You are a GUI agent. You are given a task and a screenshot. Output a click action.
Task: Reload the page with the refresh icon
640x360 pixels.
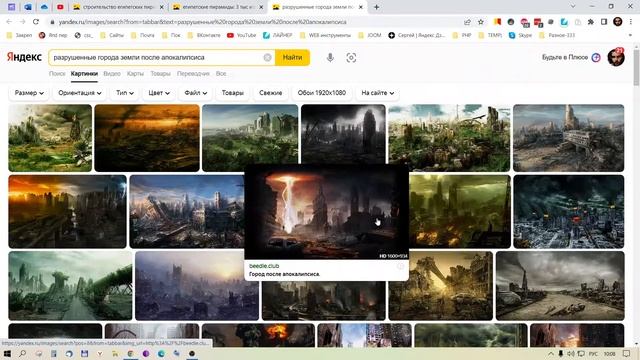36,22
